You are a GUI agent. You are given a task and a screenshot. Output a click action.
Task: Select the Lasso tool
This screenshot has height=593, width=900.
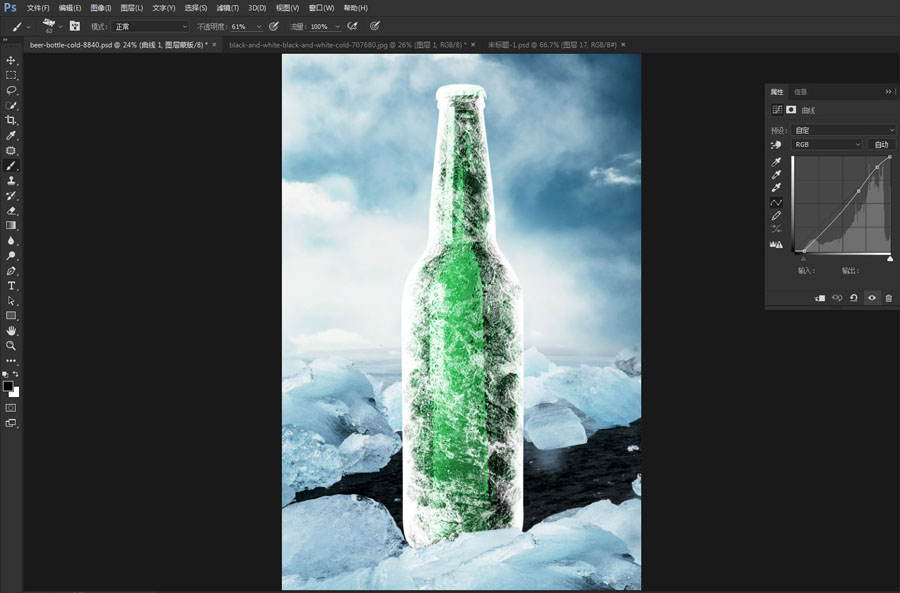(12, 90)
